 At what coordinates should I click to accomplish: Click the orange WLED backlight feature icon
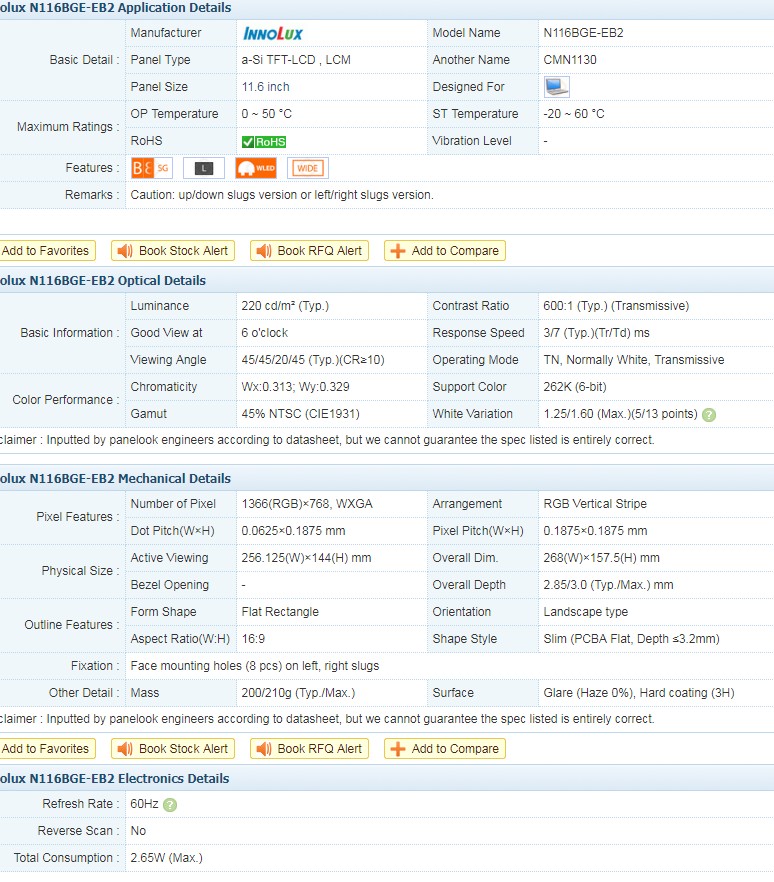coord(256,168)
